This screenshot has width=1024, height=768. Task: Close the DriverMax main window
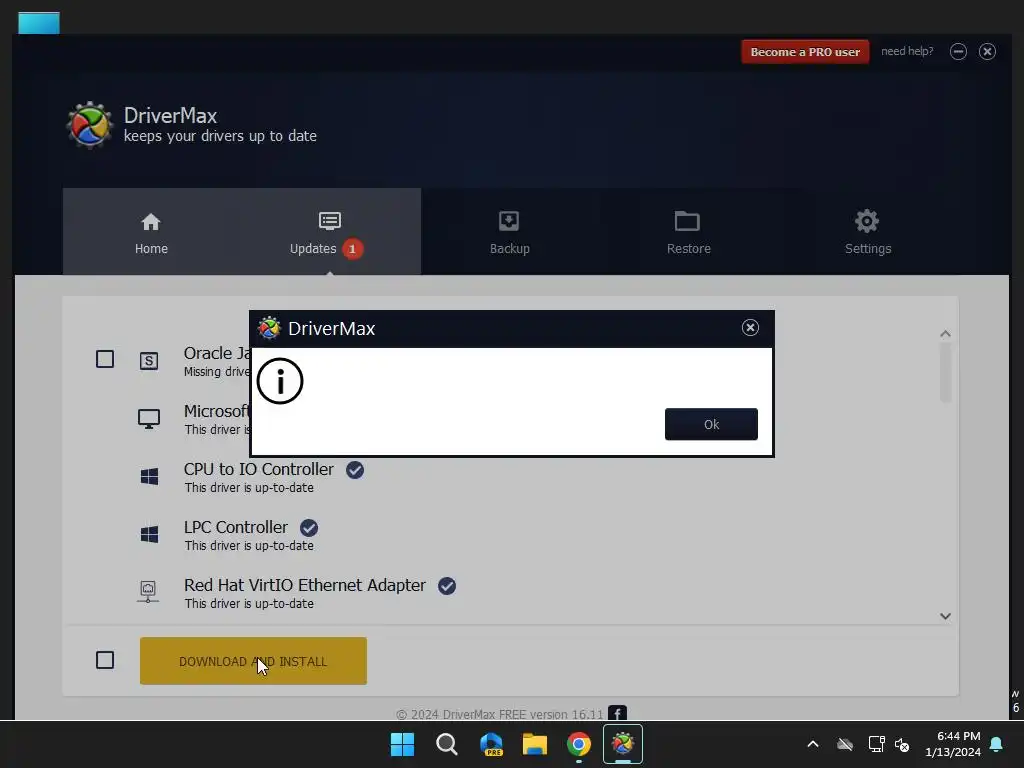[987, 52]
